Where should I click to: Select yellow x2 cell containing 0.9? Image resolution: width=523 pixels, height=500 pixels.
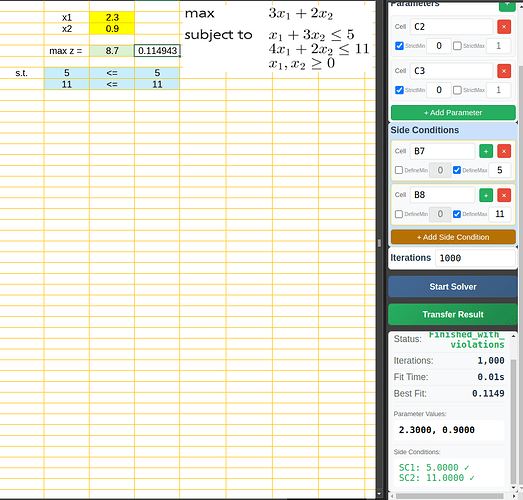[112, 29]
